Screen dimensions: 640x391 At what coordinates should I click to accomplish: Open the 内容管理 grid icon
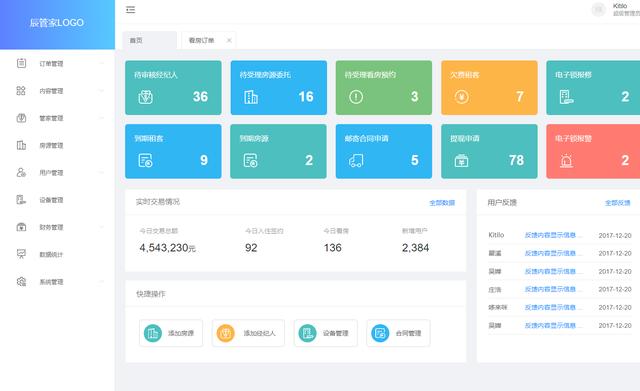point(21,91)
